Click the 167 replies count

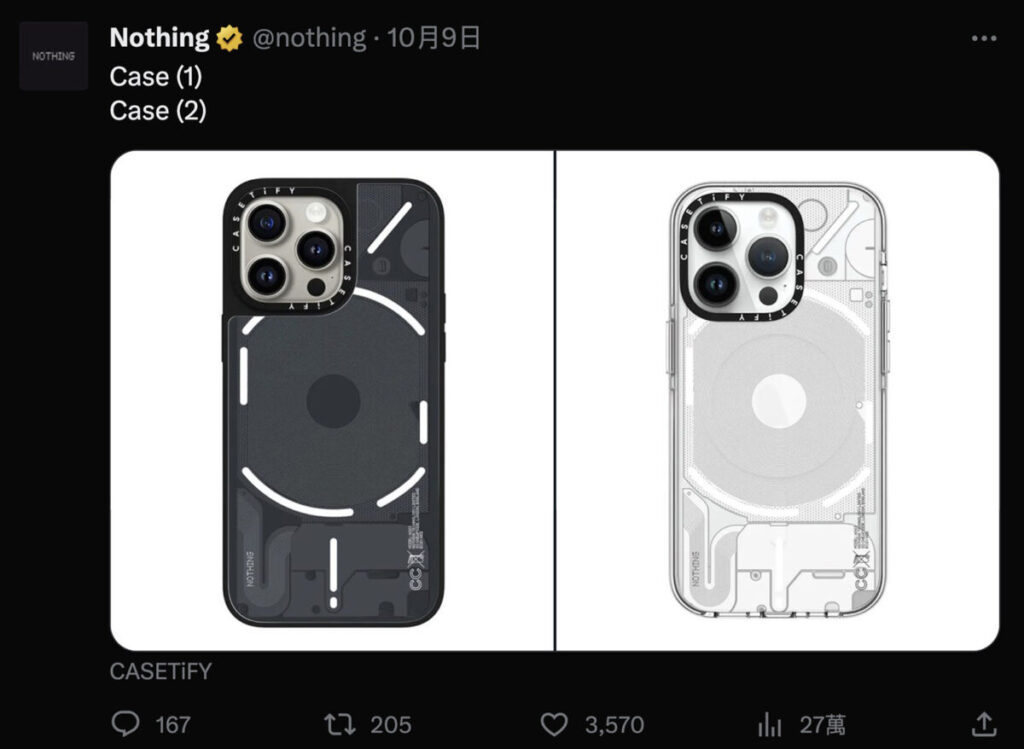pyautogui.click(x=172, y=724)
